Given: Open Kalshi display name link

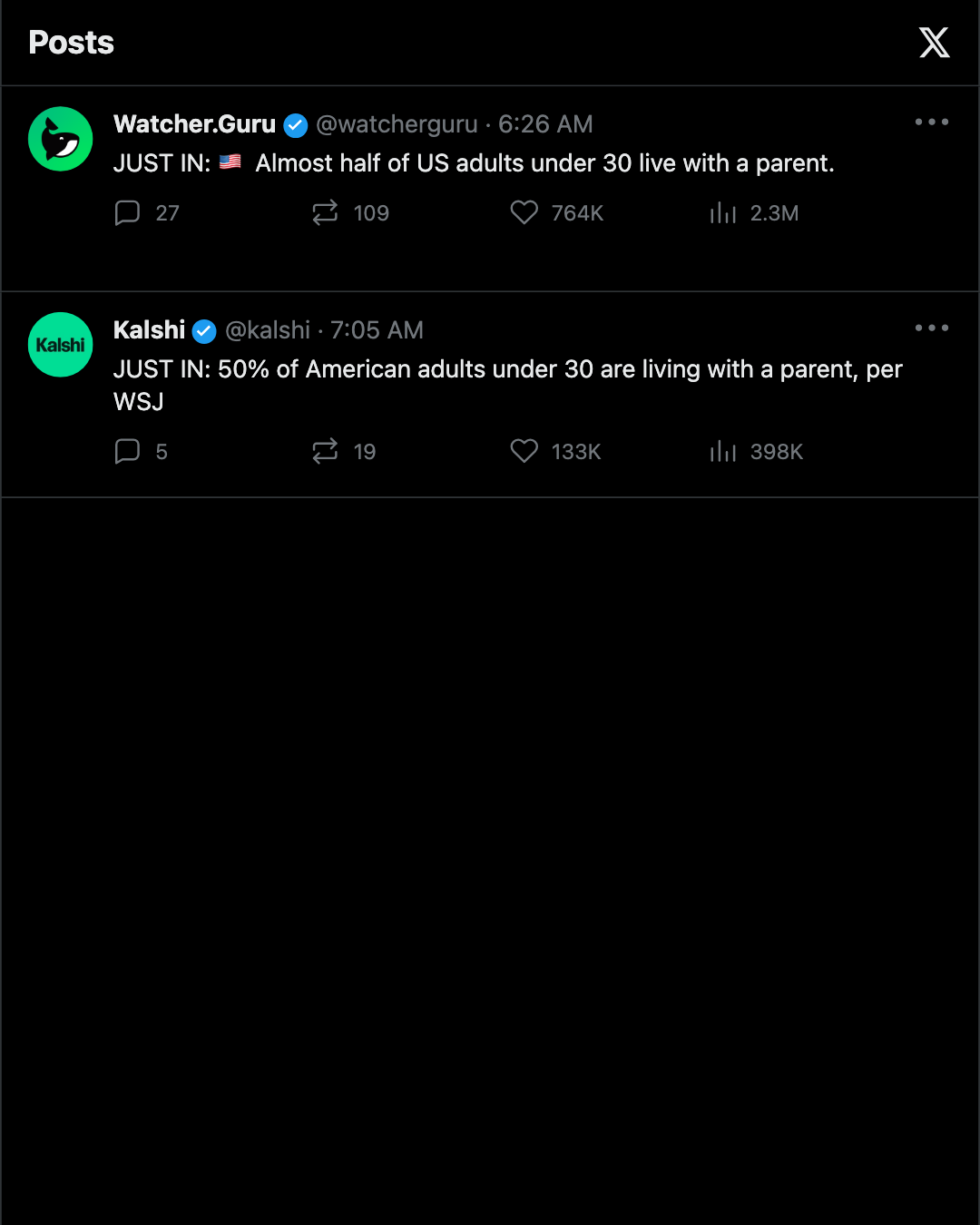Looking at the screenshot, I should [149, 330].
